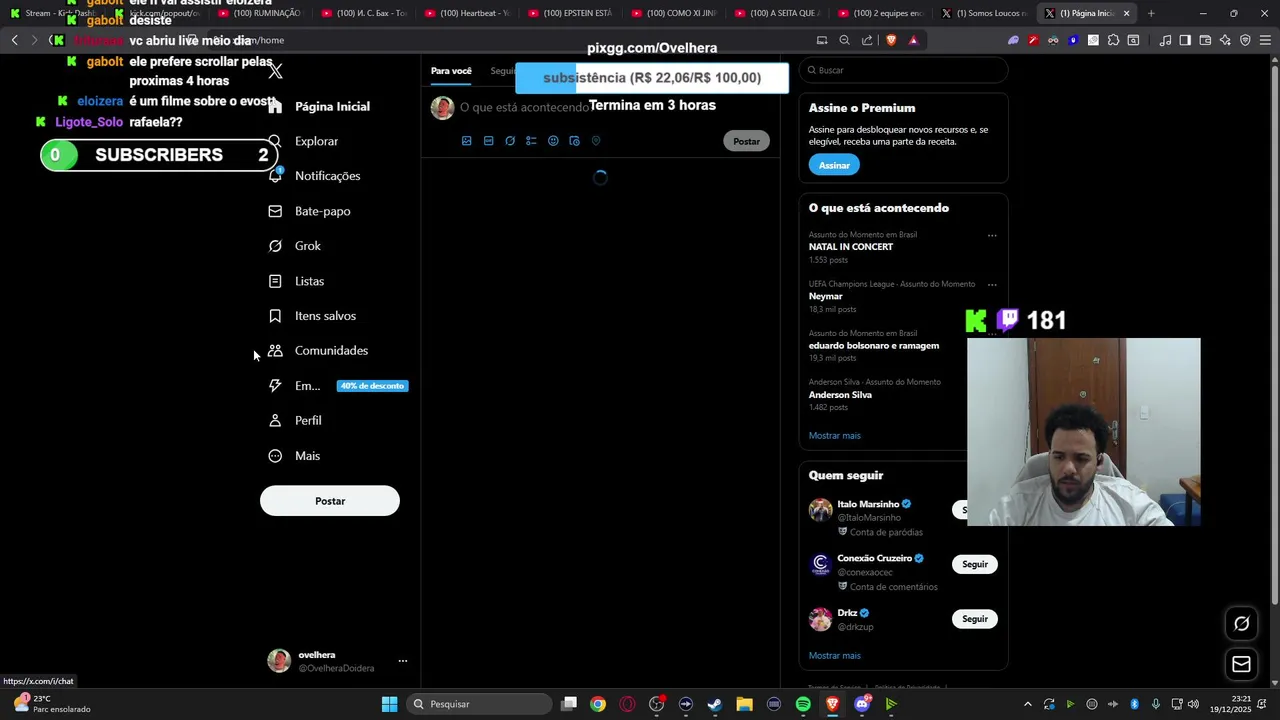Click the zoom magnifier icon in address bar
The image size is (1280, 720).
pos(844,40)
